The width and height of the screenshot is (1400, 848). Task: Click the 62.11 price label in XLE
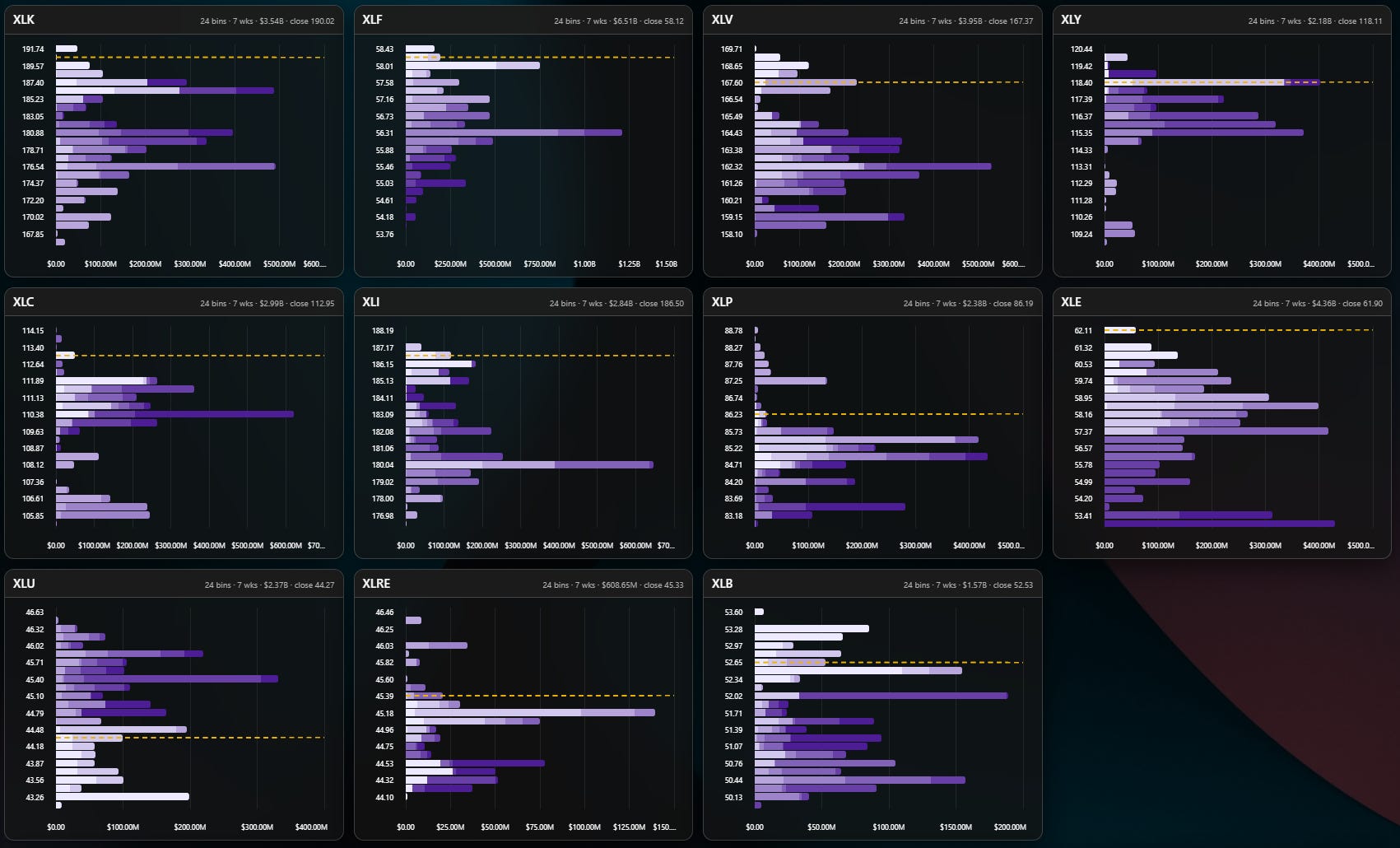coord(1083,331)
